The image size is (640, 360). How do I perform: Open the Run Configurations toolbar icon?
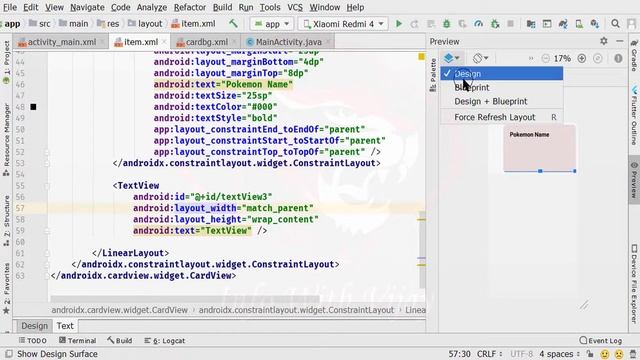point(547,24)
